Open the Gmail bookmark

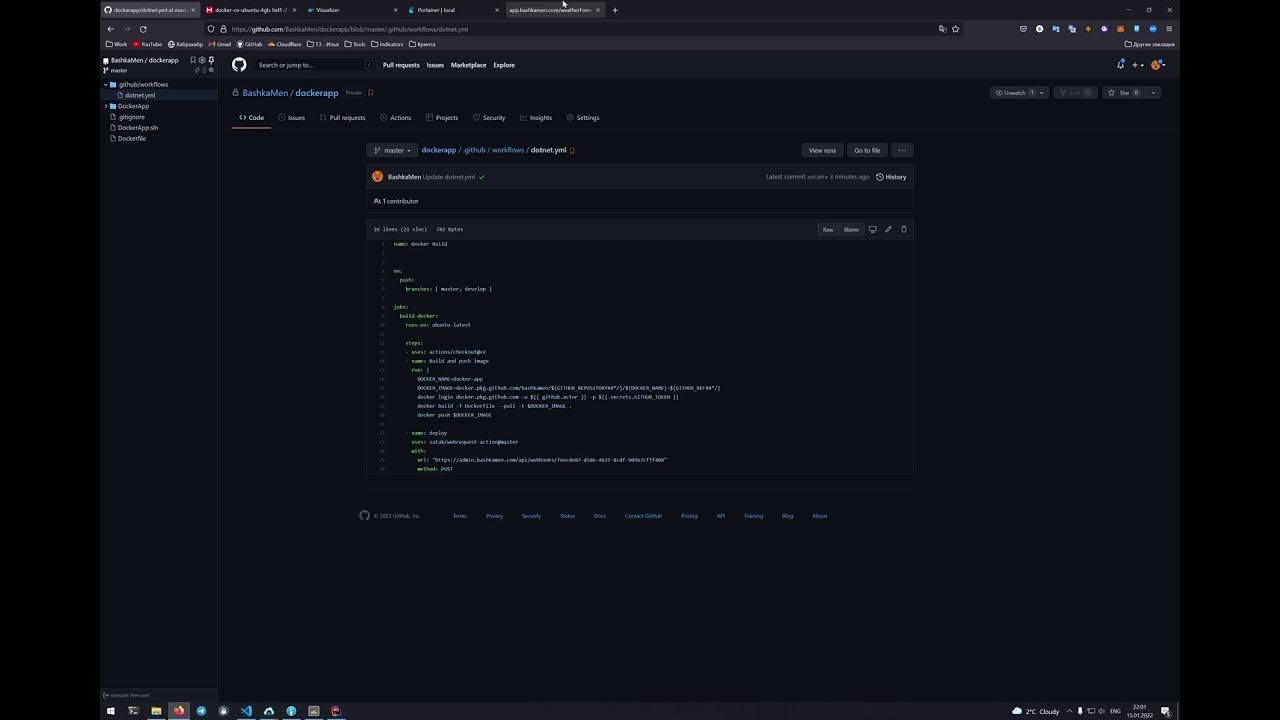tap(219, 44)
